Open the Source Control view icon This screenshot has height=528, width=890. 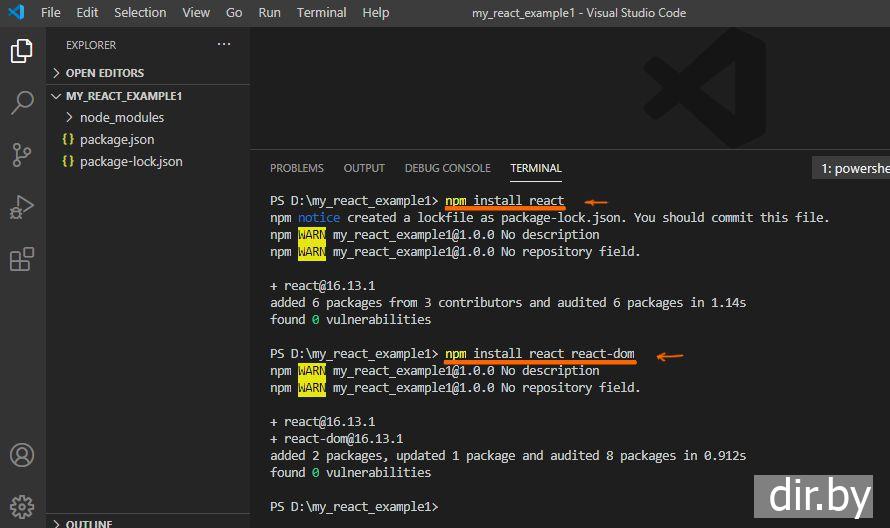[x=22, y=155]
